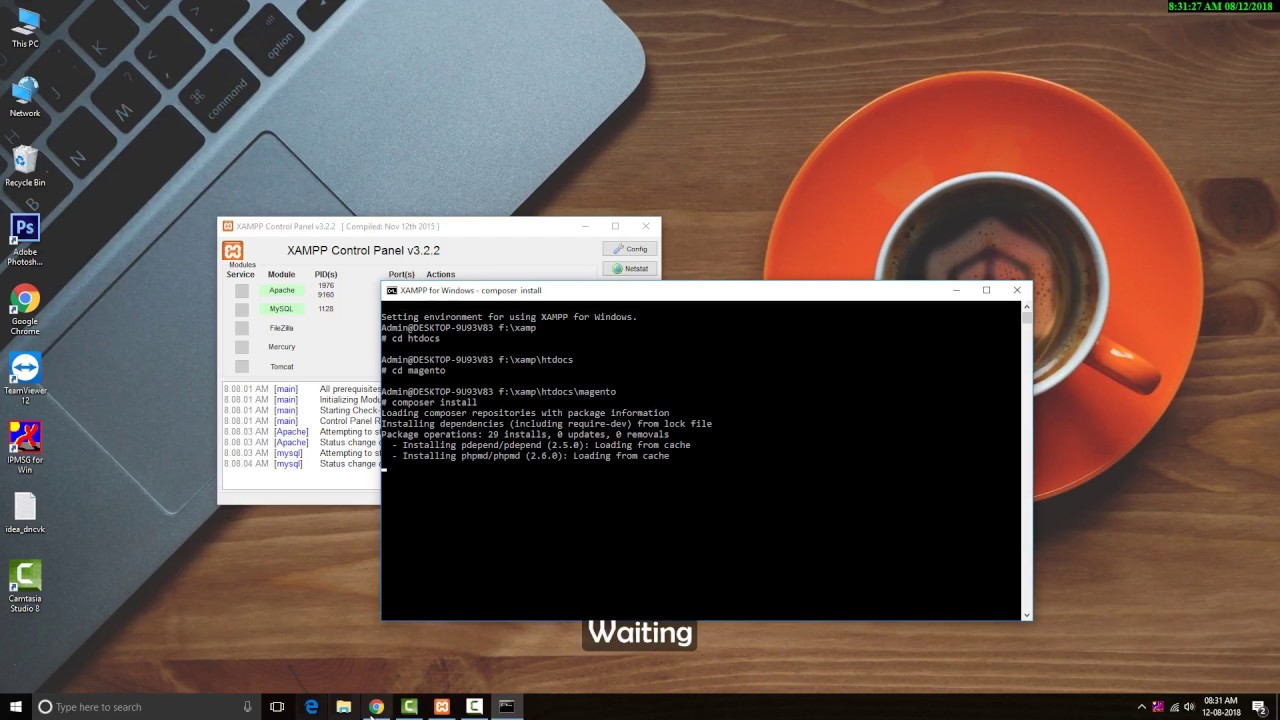Click the Netstat button in XAMPP
This screenshot has height=720, width=1280.
point(630,269)
